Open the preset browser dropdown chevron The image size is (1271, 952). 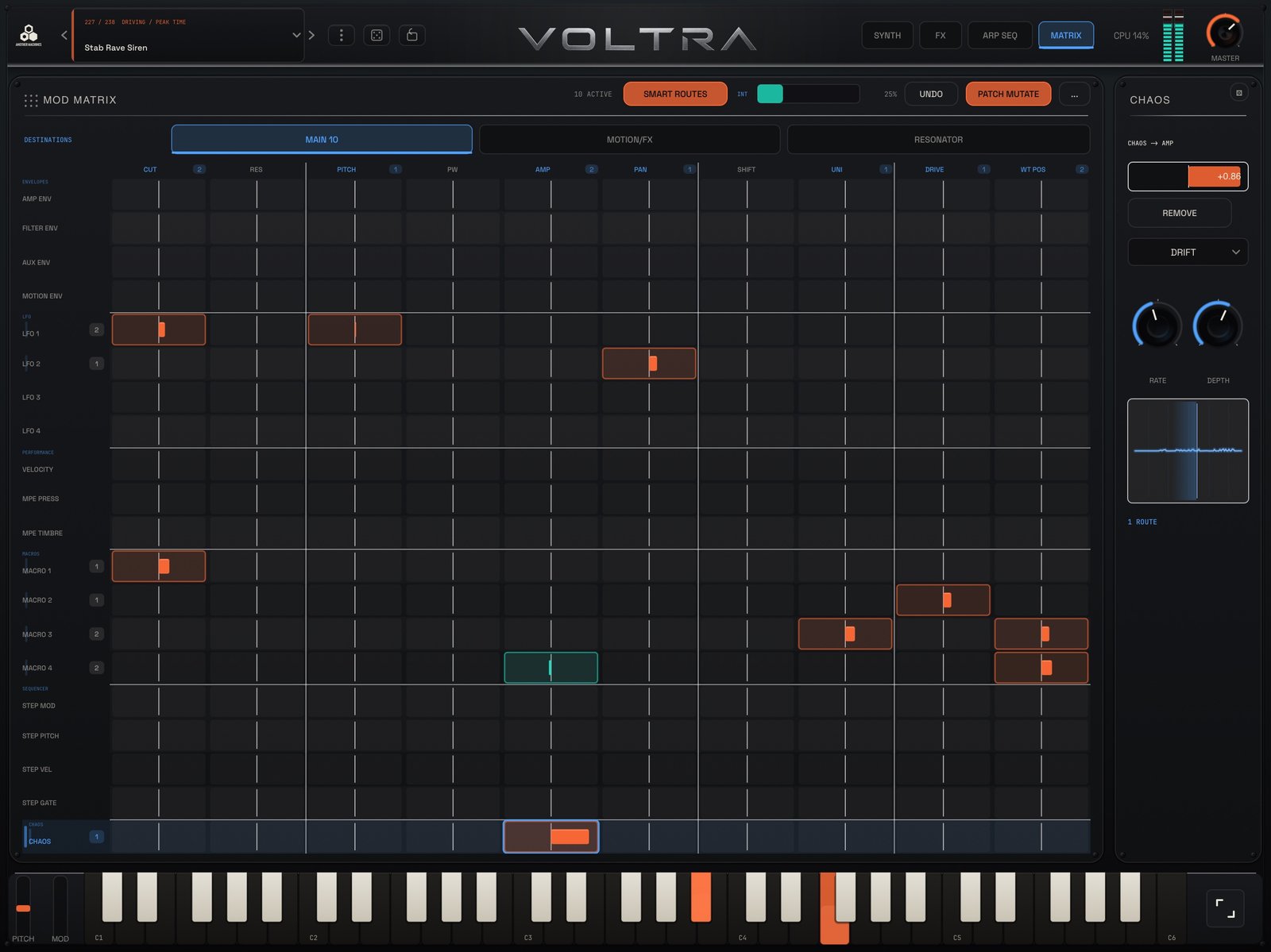click(x=296, y=35)
